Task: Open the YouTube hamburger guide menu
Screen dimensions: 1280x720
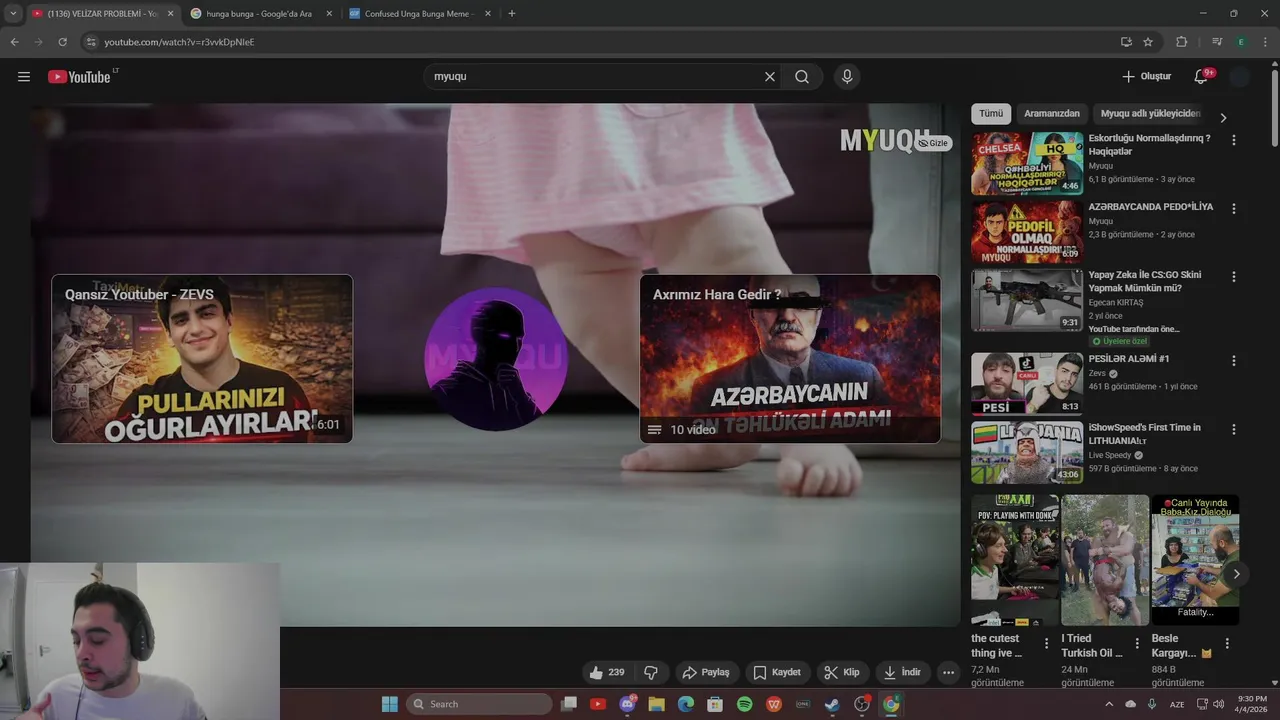Action: 24,77
